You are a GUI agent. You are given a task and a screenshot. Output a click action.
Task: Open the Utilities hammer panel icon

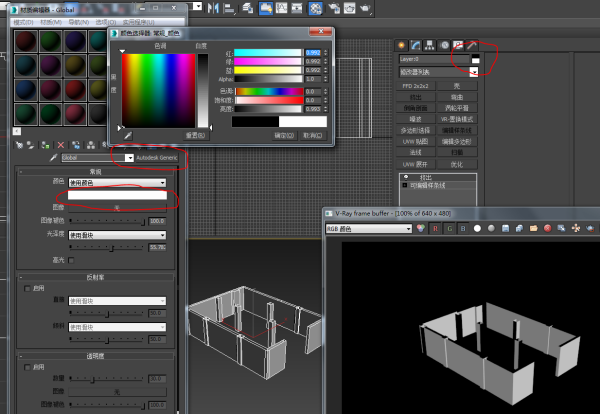click(470, 45)
